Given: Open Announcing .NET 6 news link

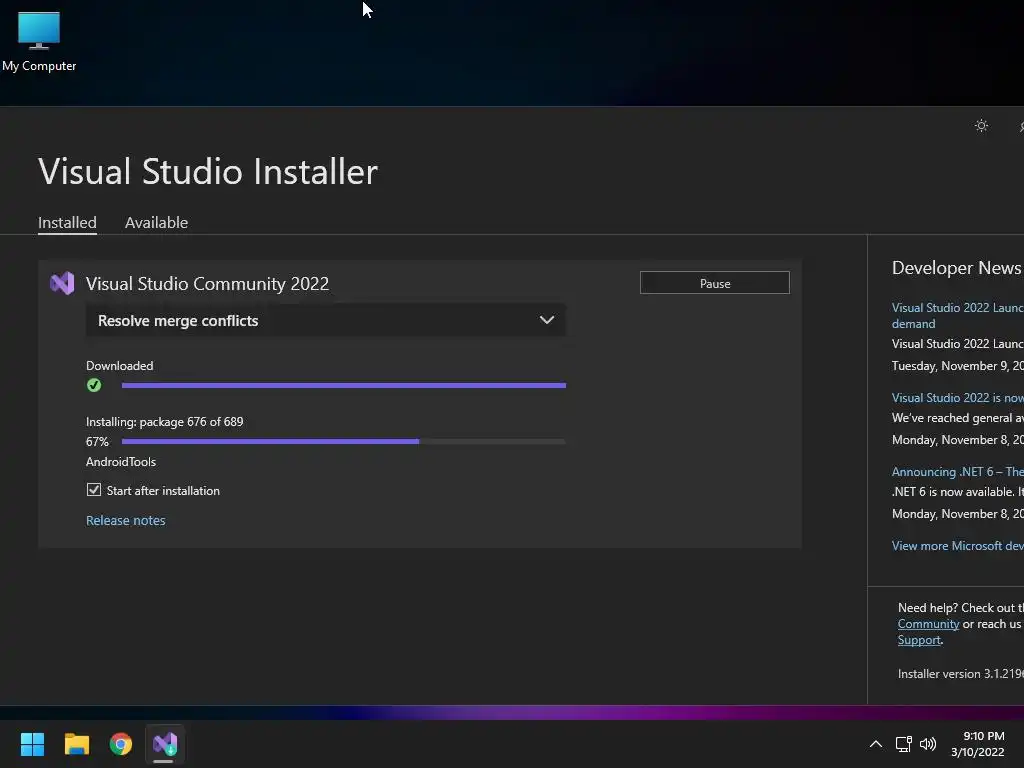Looking at the screenshot, I should (x=957, y=472).
